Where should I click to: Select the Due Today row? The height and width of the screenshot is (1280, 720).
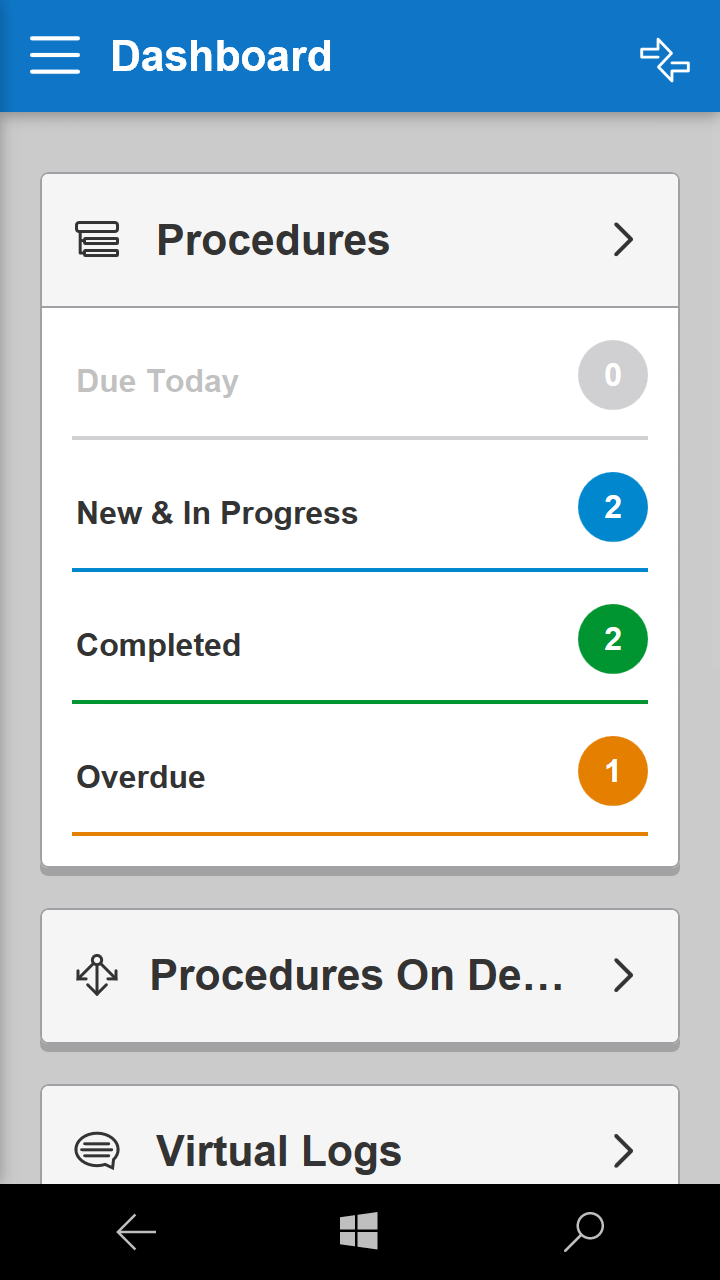point(360,380)
